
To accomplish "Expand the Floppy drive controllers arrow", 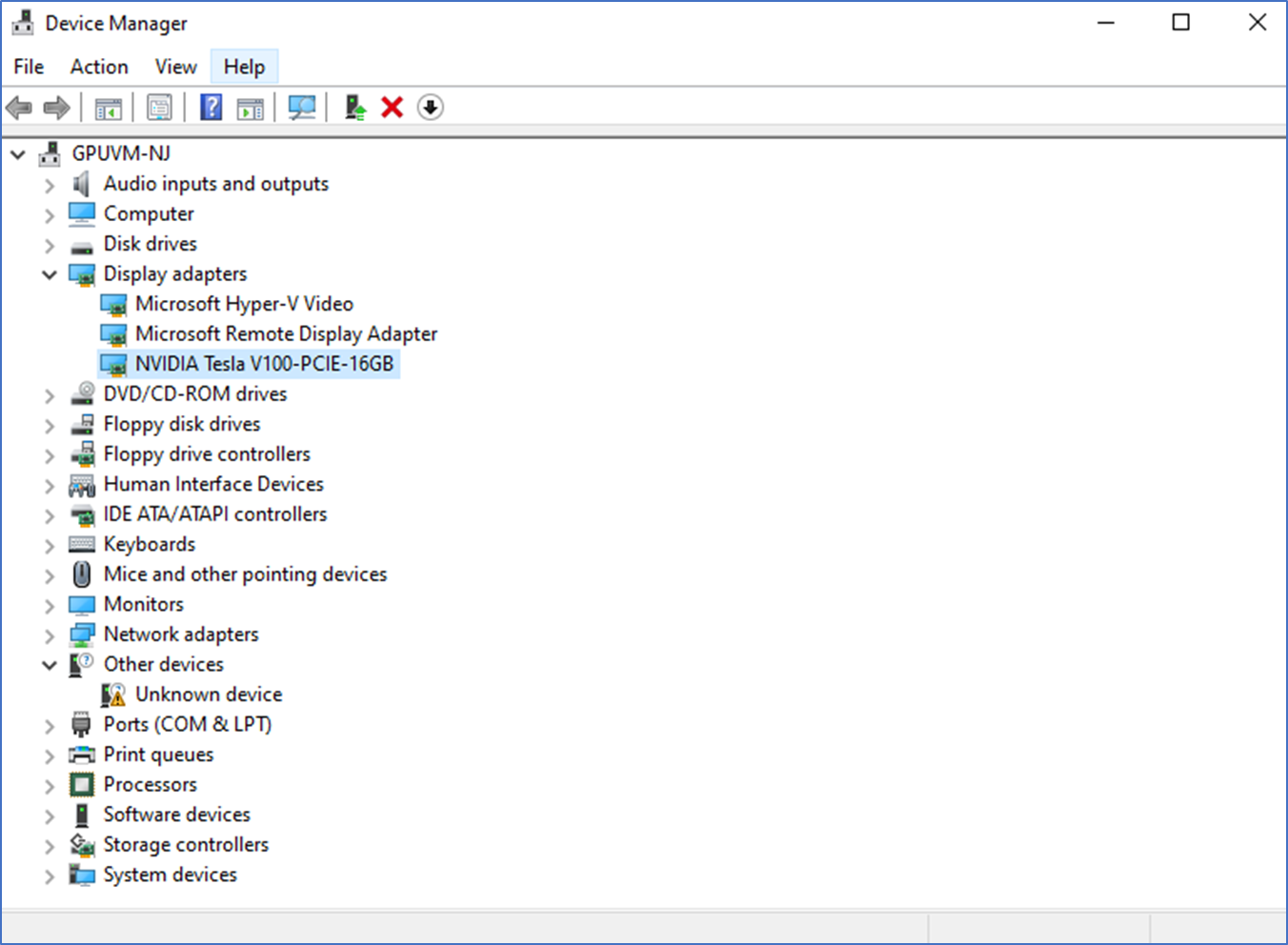I will 50,455.
